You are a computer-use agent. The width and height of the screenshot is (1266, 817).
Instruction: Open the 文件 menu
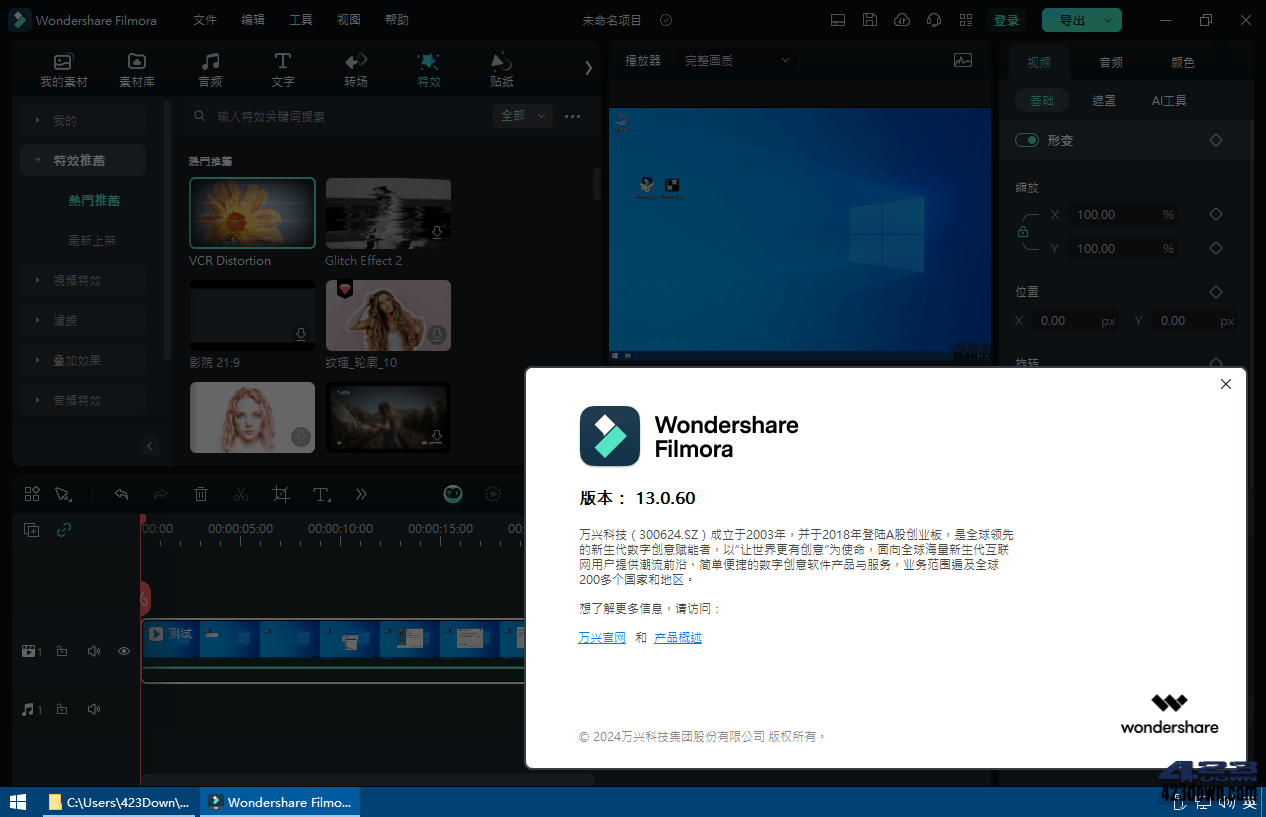point(205,20)
